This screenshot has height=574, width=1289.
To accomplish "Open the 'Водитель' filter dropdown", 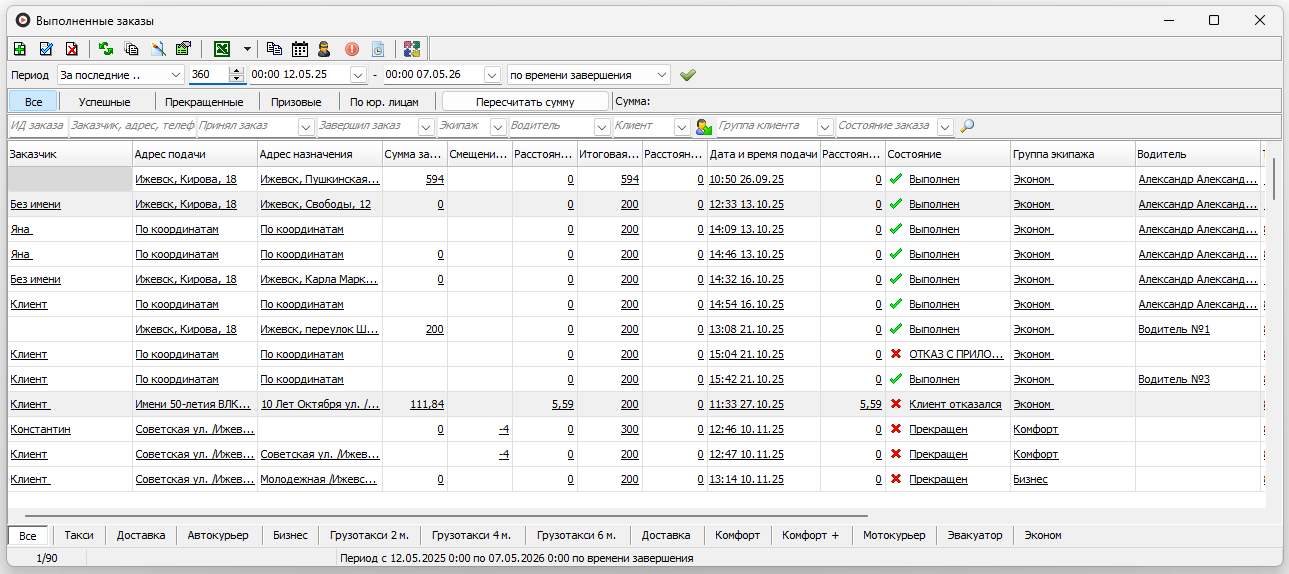I will point(602,126).
